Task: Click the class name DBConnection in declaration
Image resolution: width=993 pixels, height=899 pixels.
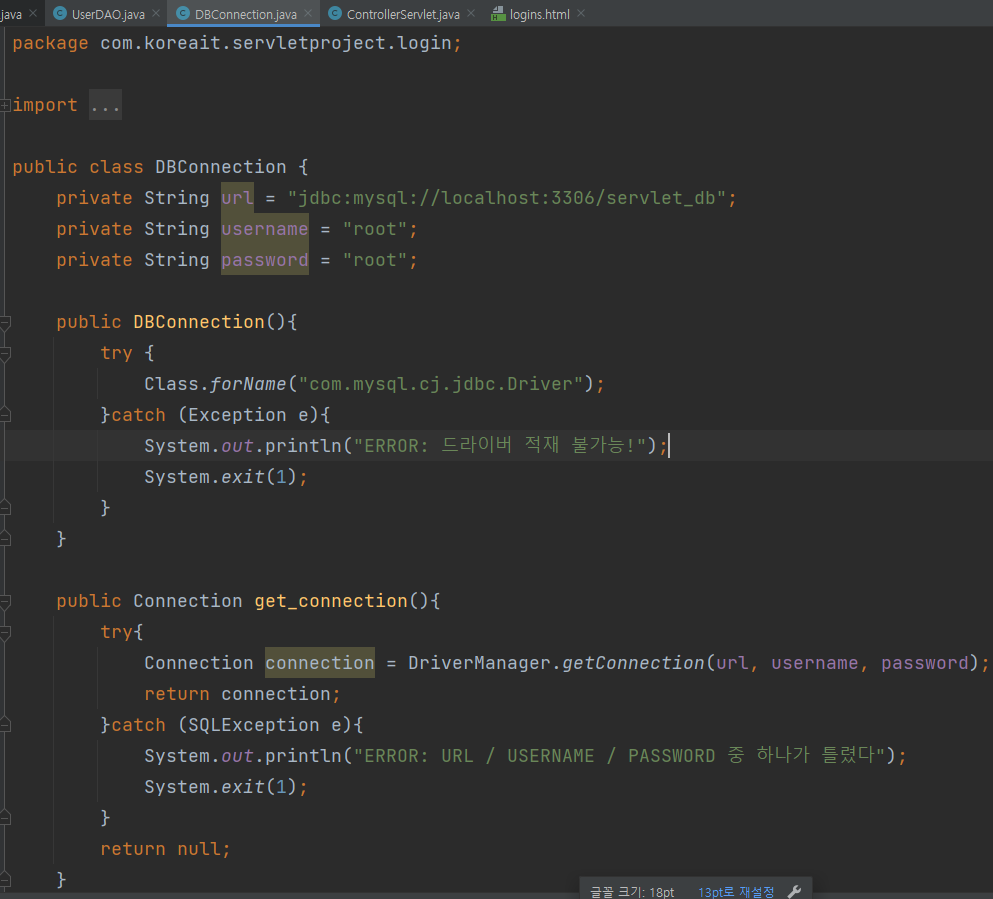Action: 220,167
